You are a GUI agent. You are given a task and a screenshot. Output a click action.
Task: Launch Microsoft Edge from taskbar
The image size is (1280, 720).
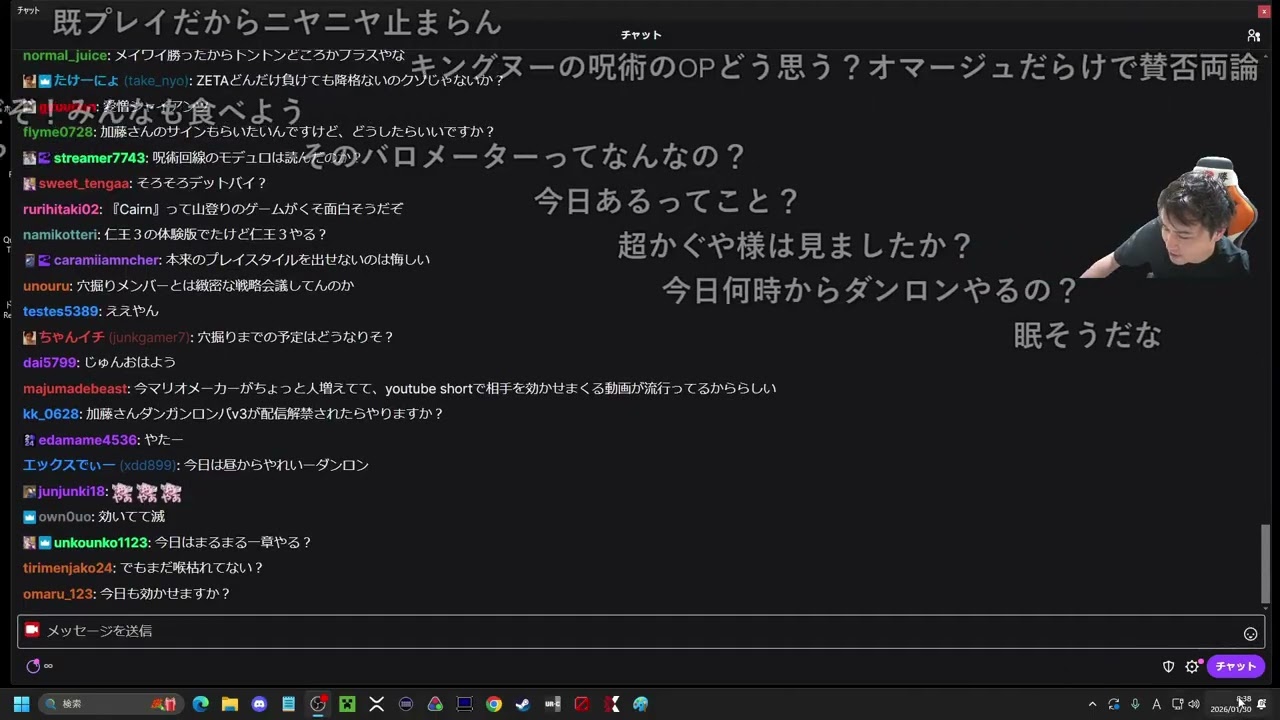200,704
